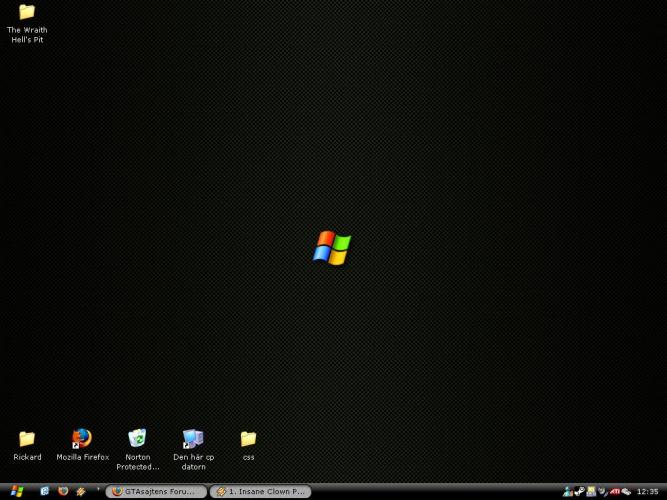The height and width of the screenshot is (500, 667).
Task: Open MSN Messenger tray icon
Action: click(x=568, y=491)
